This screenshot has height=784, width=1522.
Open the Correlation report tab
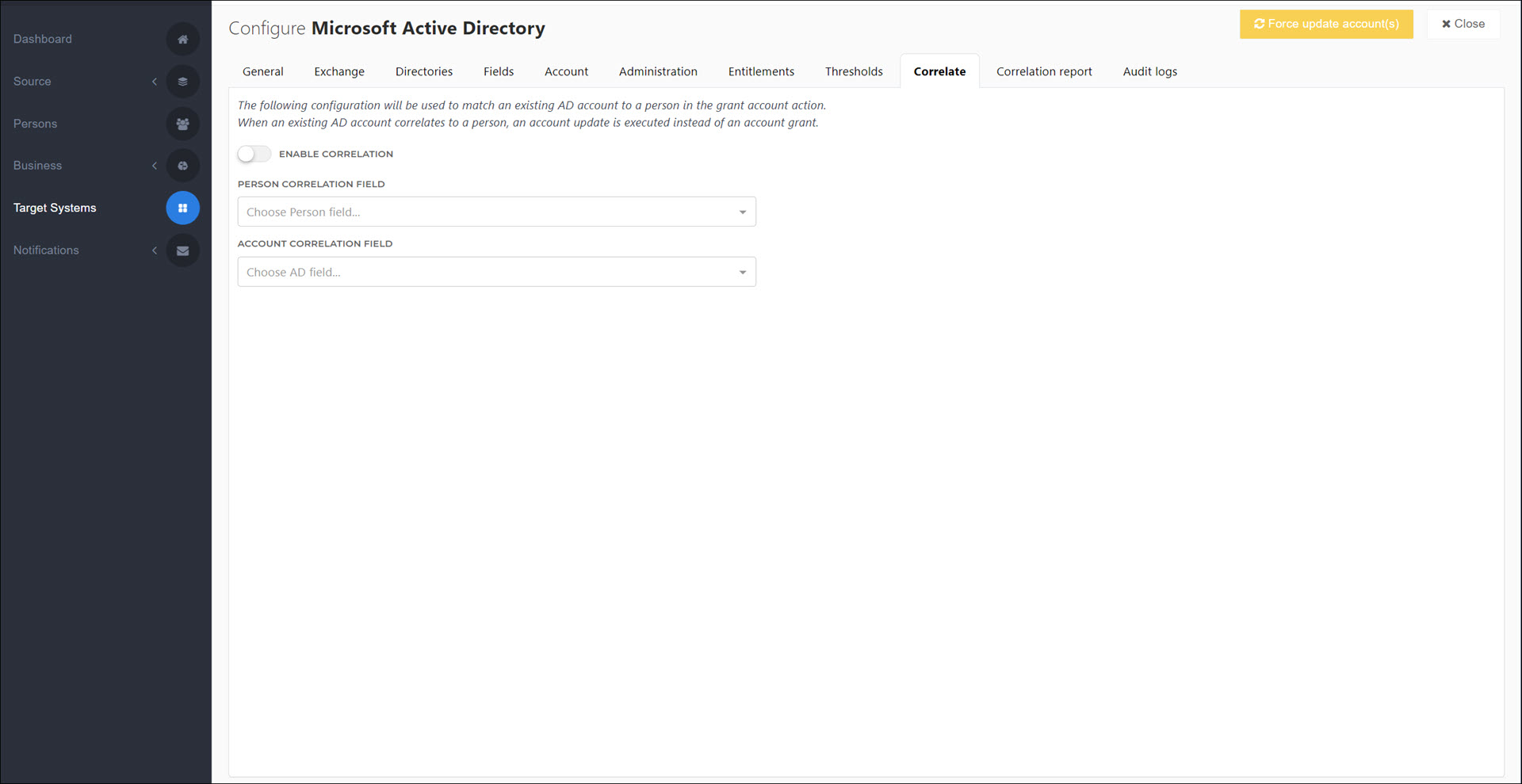pyautogui.click(x=1044, y=71)
